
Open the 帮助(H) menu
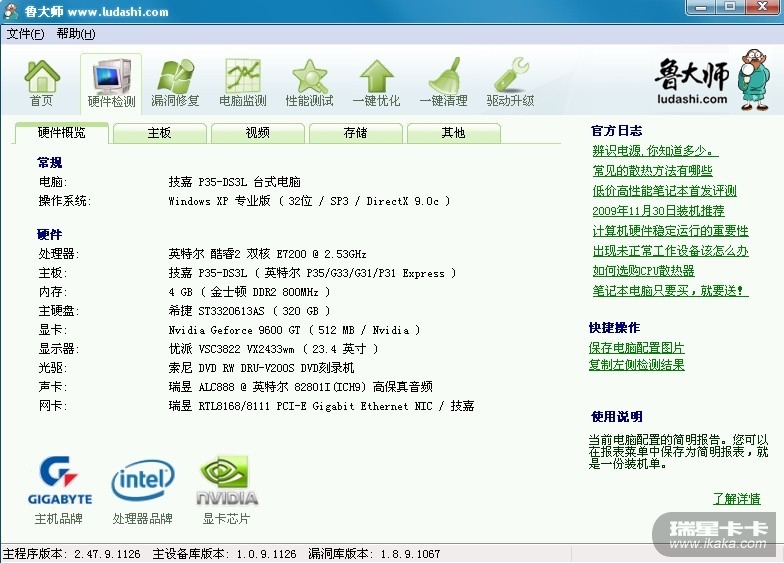76,34
